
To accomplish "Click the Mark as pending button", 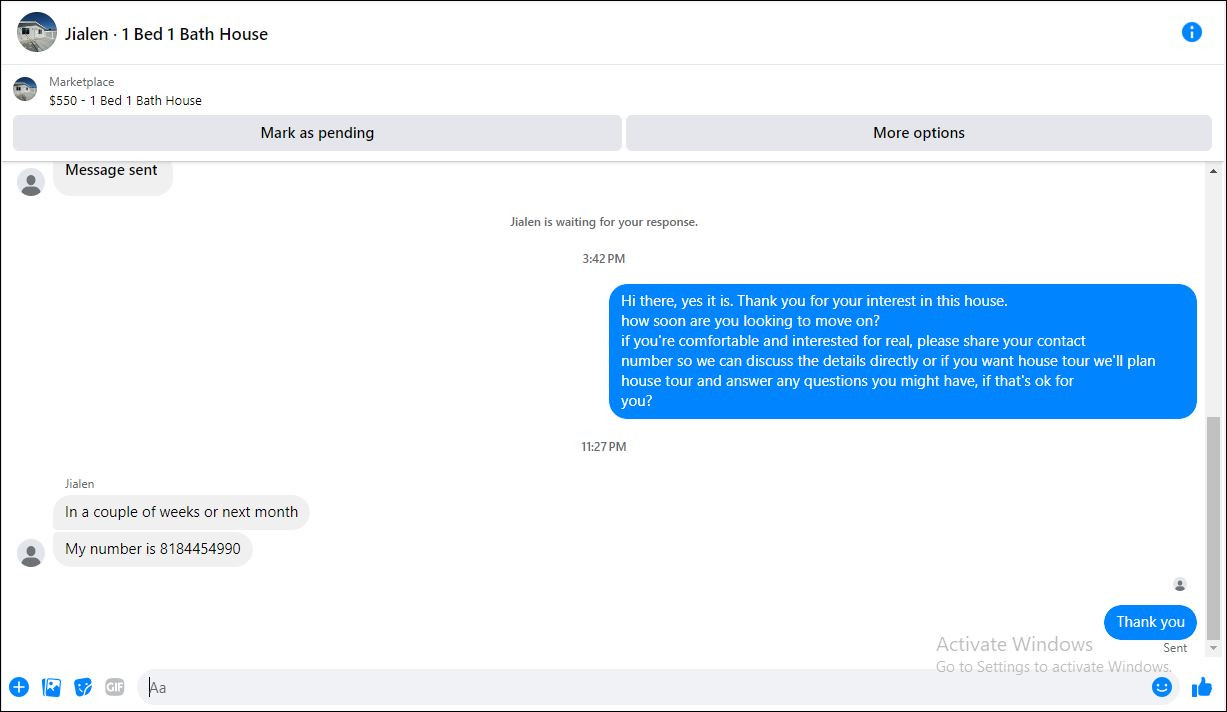I will coord(317,133).
